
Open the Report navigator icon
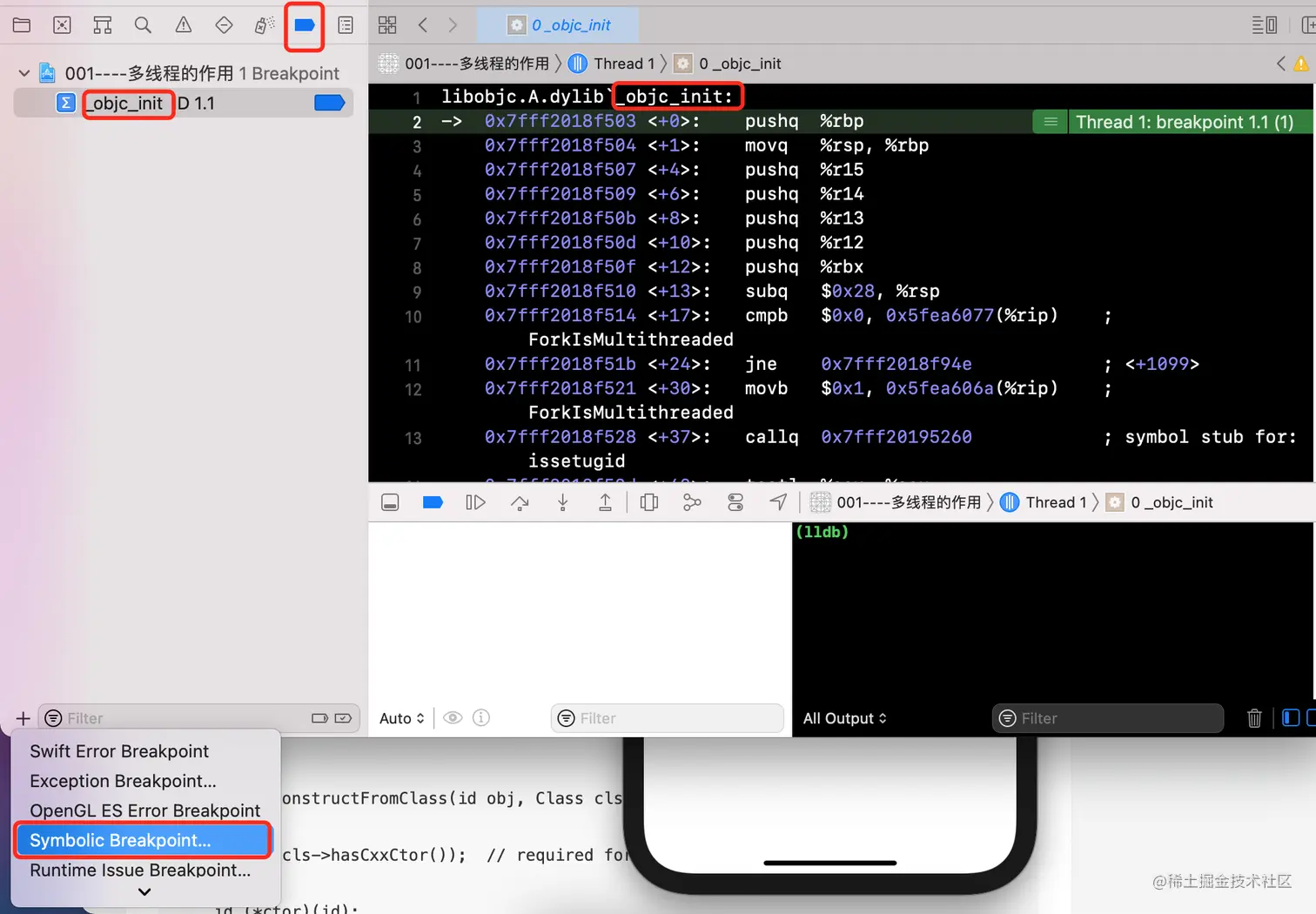click(x=346, y=25)
